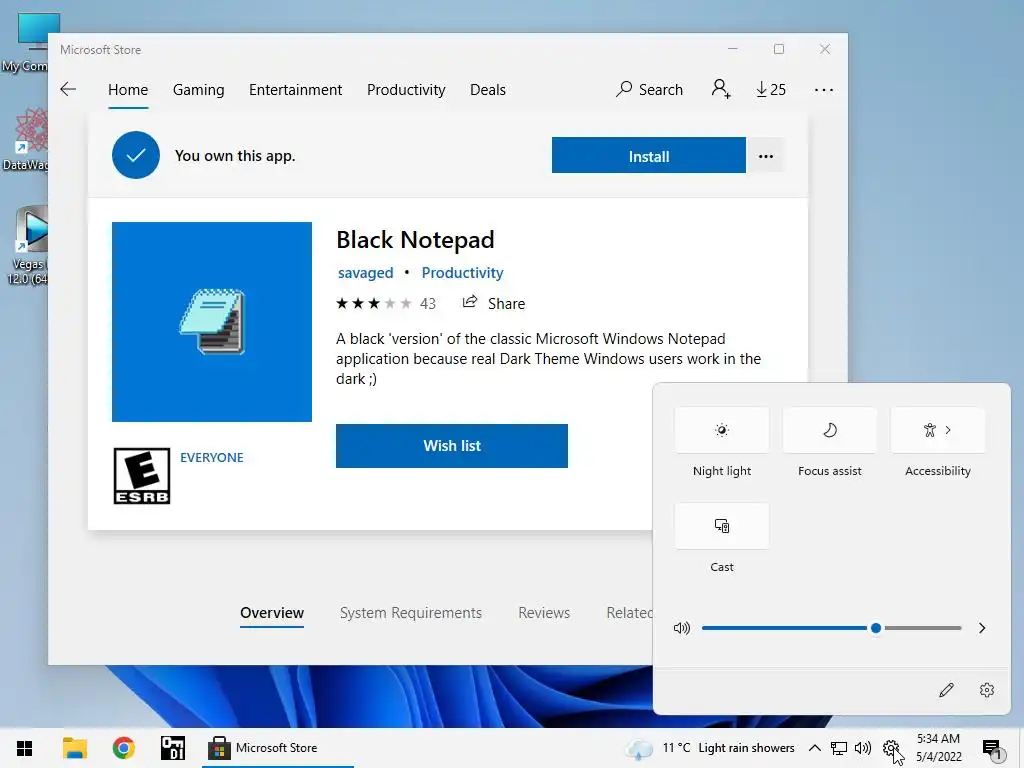Click the blue checkmark ownership icon

tap(136, 155)
